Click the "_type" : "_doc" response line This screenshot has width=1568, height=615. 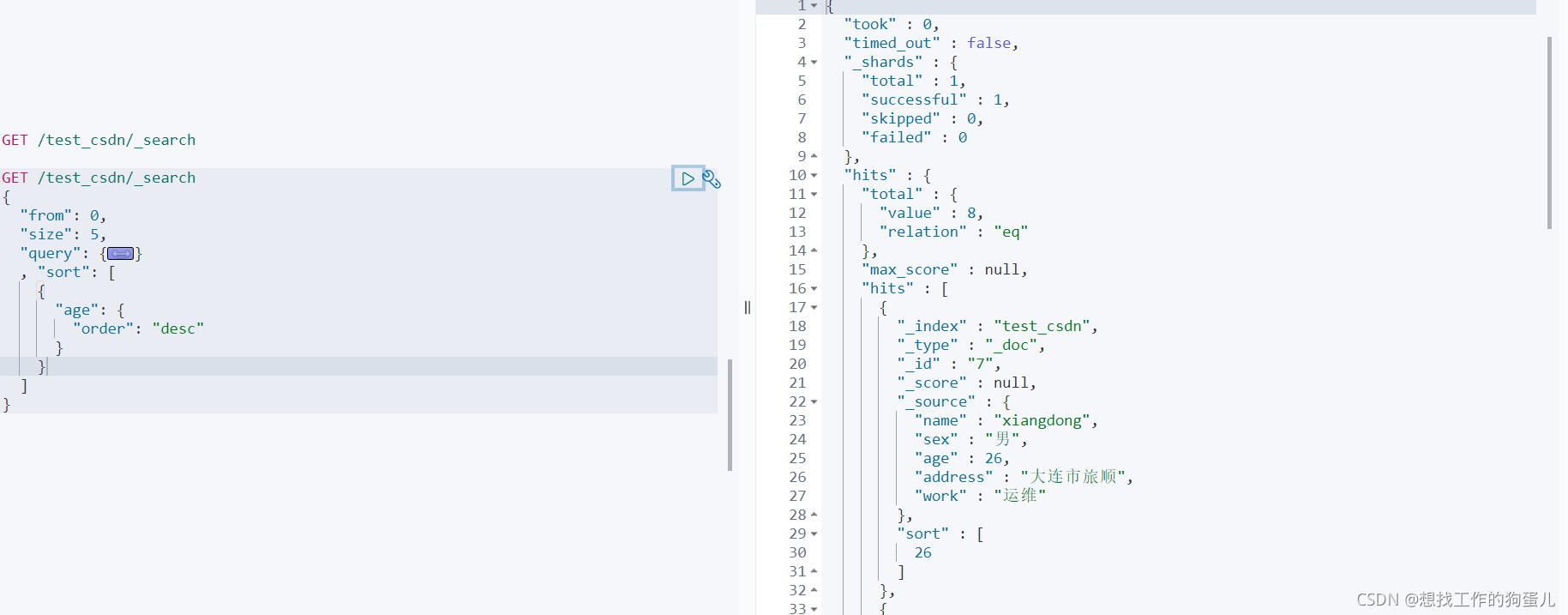point(970,345)
